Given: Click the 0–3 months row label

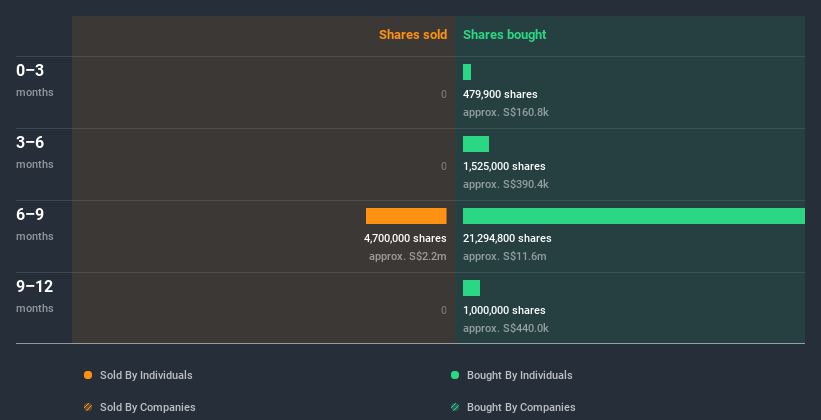Looking at the screenshot, I should (x=35, y=80).
